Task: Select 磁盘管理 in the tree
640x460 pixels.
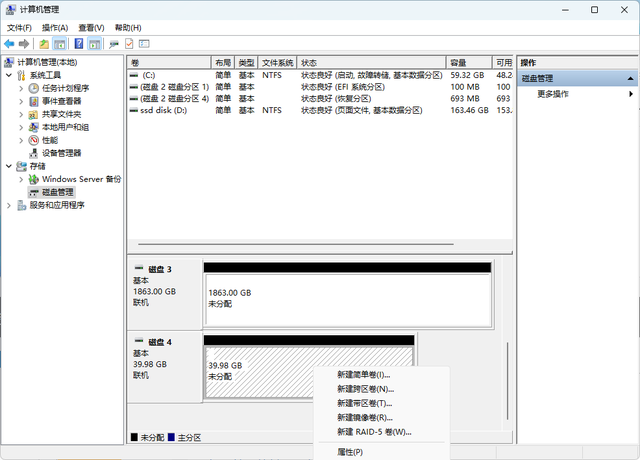Action: [58, 192]
